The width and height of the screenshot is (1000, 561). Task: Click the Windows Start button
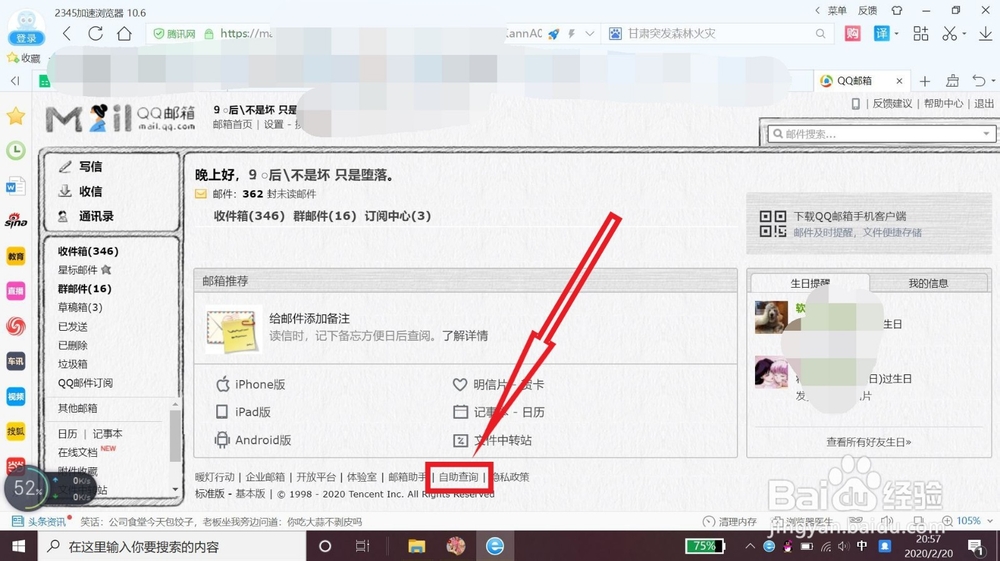pyautogui.click(x=18, y=546)
